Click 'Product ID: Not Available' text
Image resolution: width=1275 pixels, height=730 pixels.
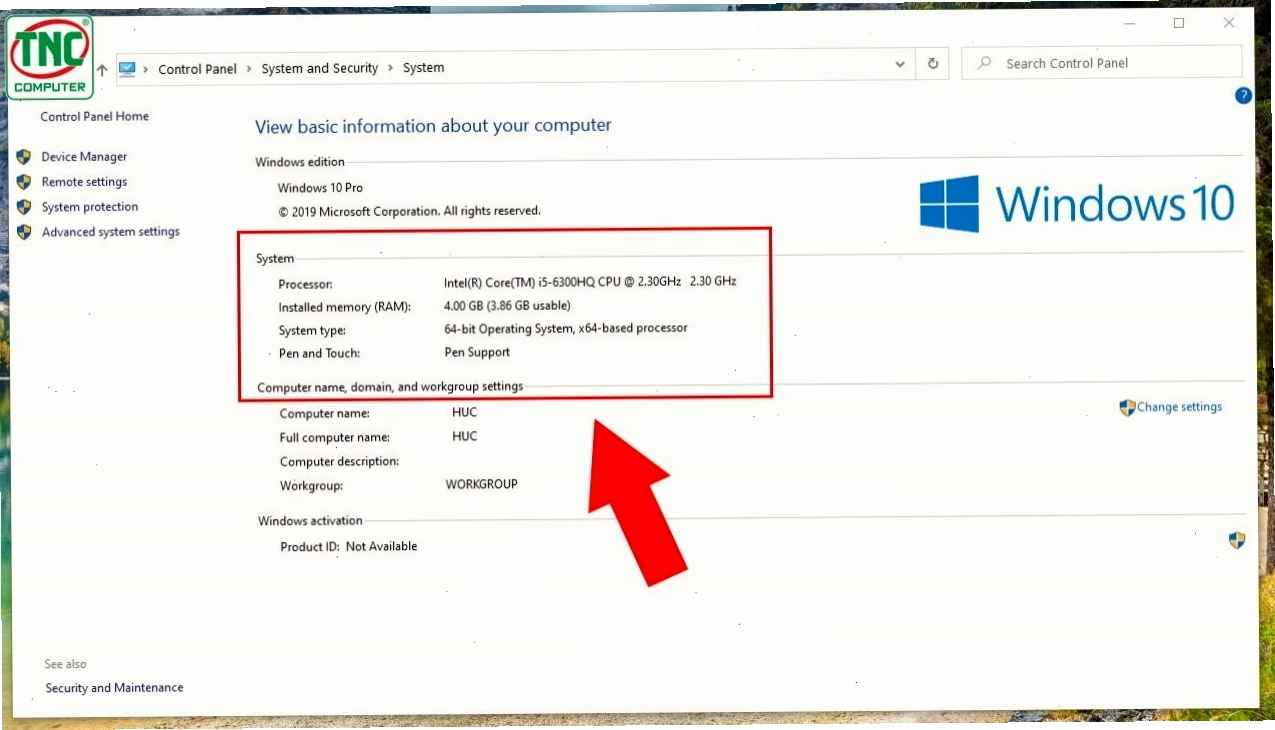[349, 547]
